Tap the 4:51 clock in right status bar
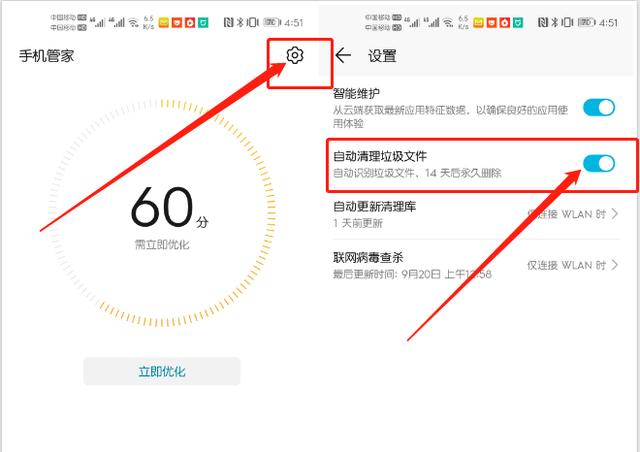Viewport: 640px width, 452px height. (x=608, y=22)
